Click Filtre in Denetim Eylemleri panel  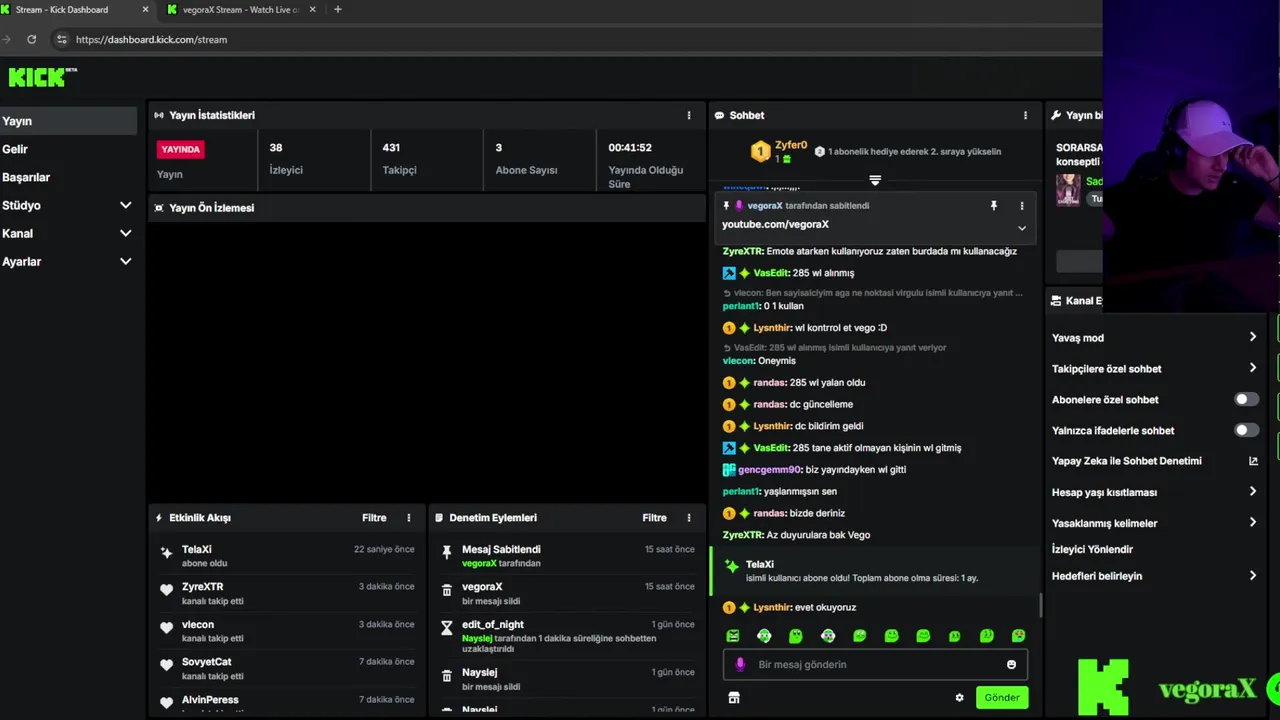654,518
